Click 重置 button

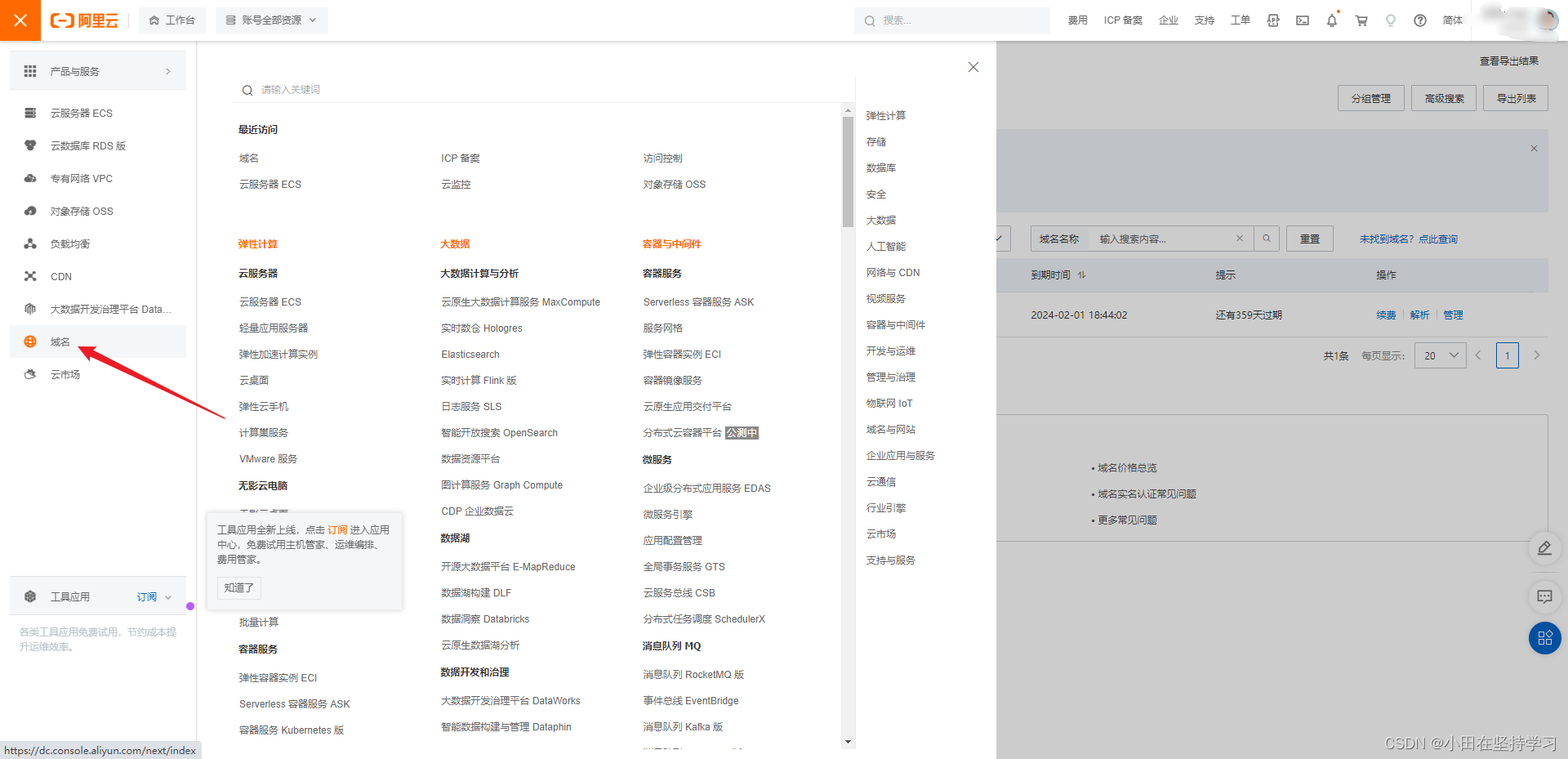tap(1310, 239)
